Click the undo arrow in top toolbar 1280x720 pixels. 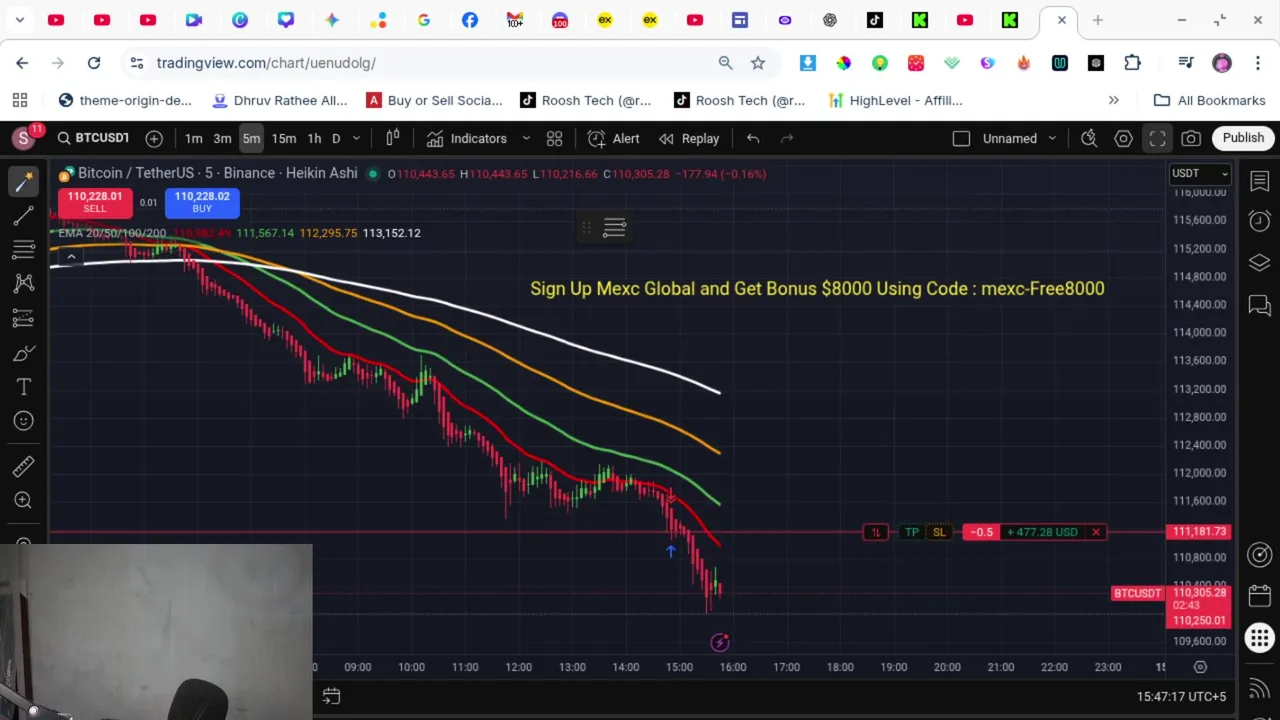pos(753,138)
